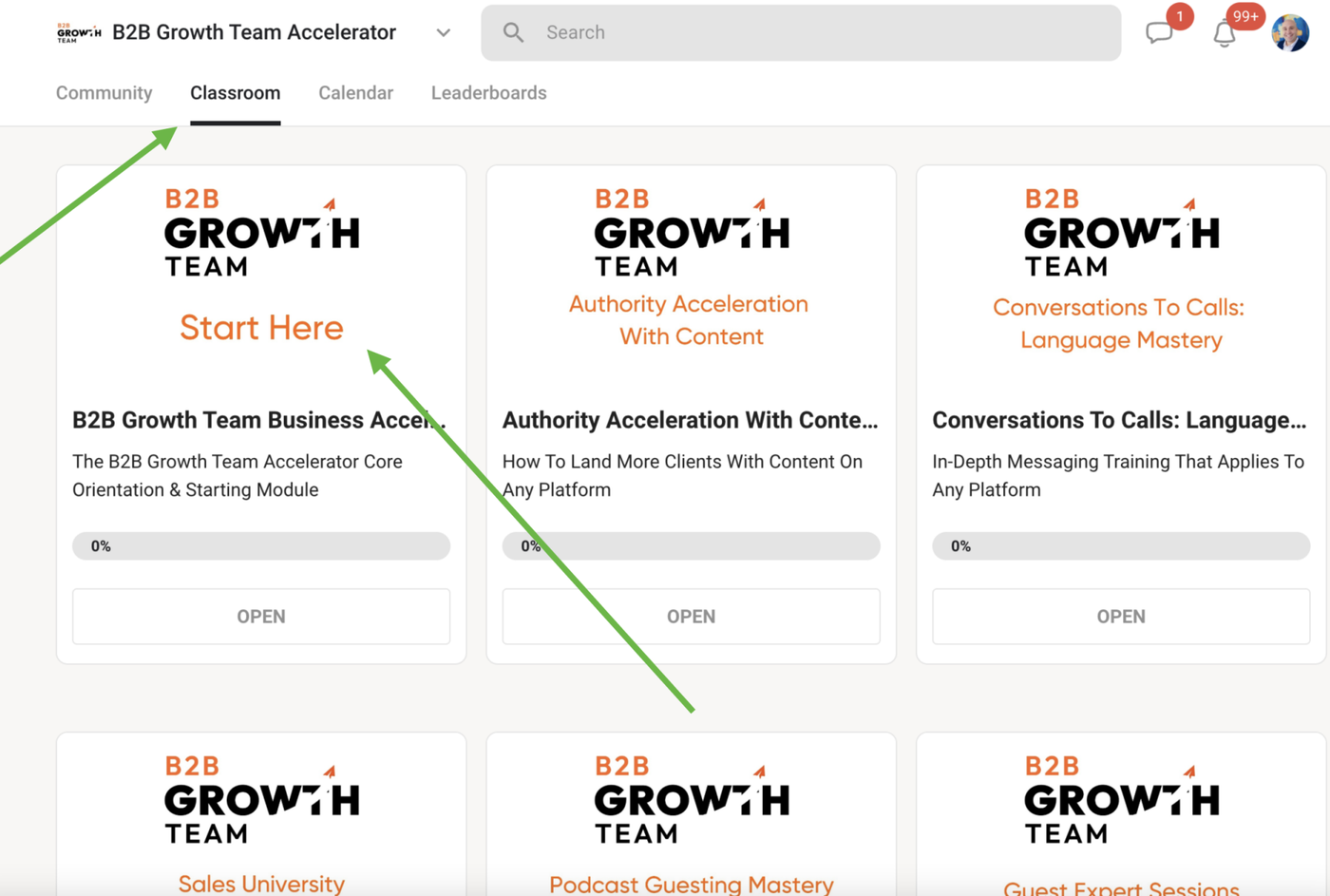The height and width of the screenshot is (896, 1330).
Task: Expand the community switcher chevron
Action: pyautogui.click(x=443, y=33)
